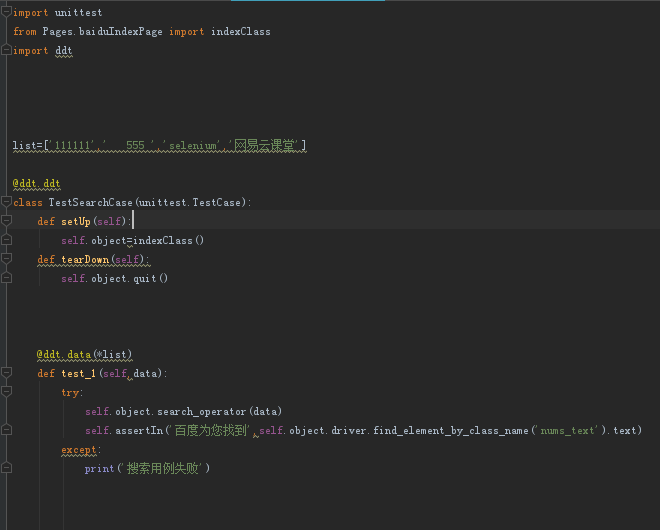Click the '@ddt.data(*list)' decorator
This screenshot has width=660, height=530.
click(85, 354)
